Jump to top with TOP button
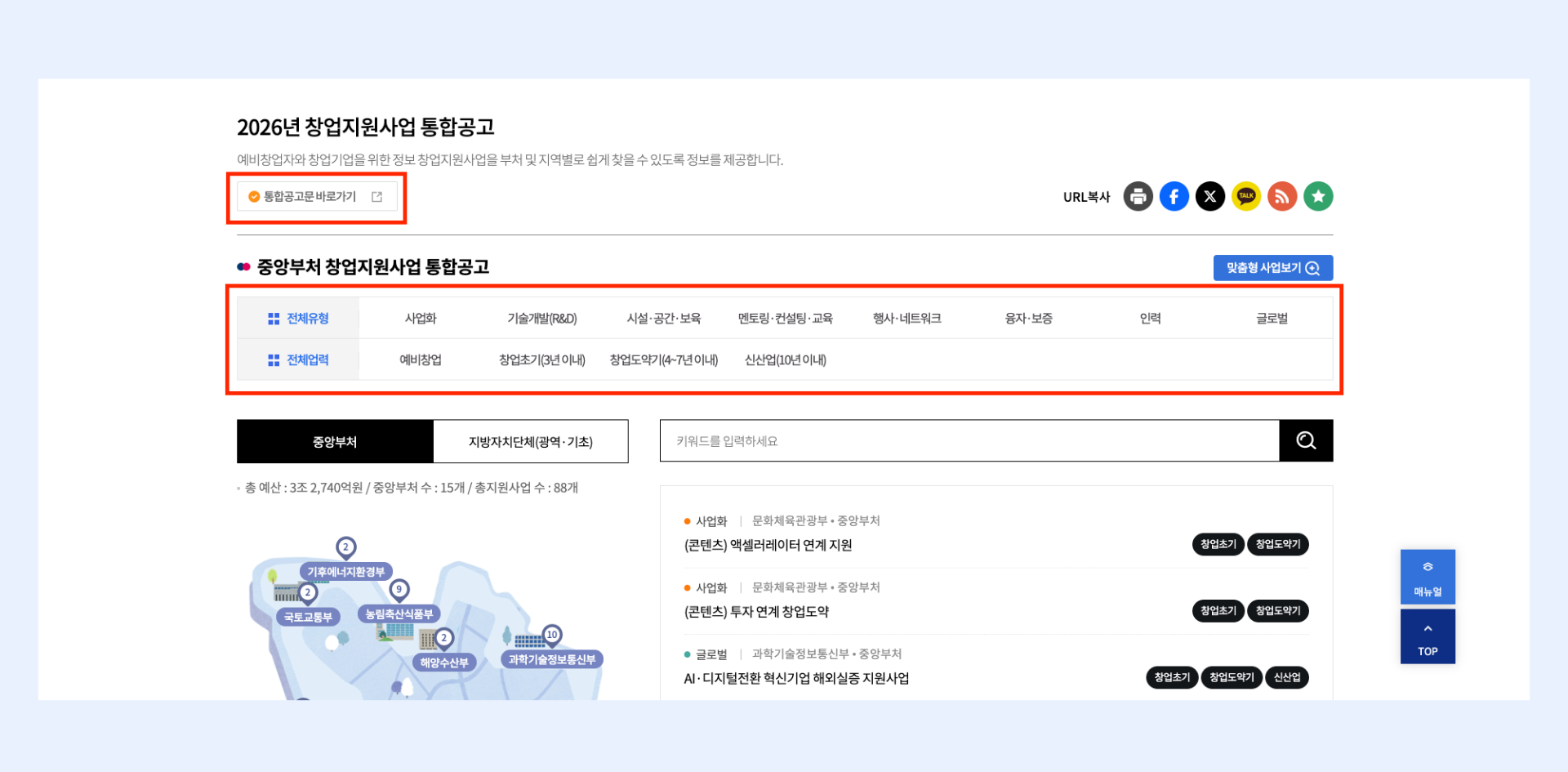The width and height of the screenshot is (1568, 772). 1427,637
